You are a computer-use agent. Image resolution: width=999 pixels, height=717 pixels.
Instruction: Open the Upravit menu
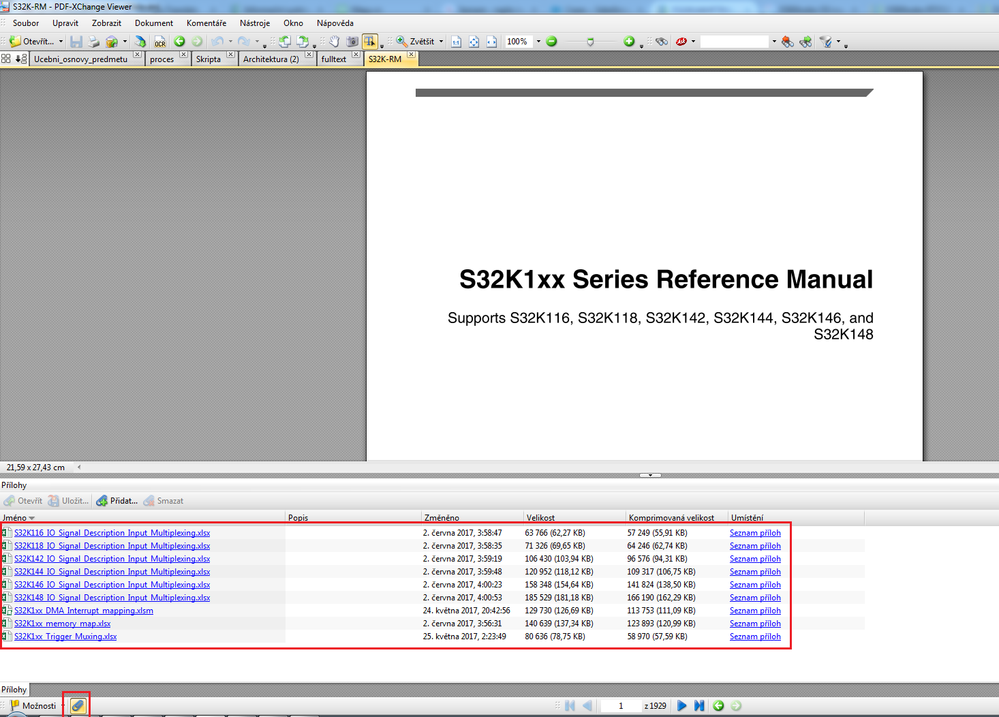pyautogui.click(x=66, y=23)
